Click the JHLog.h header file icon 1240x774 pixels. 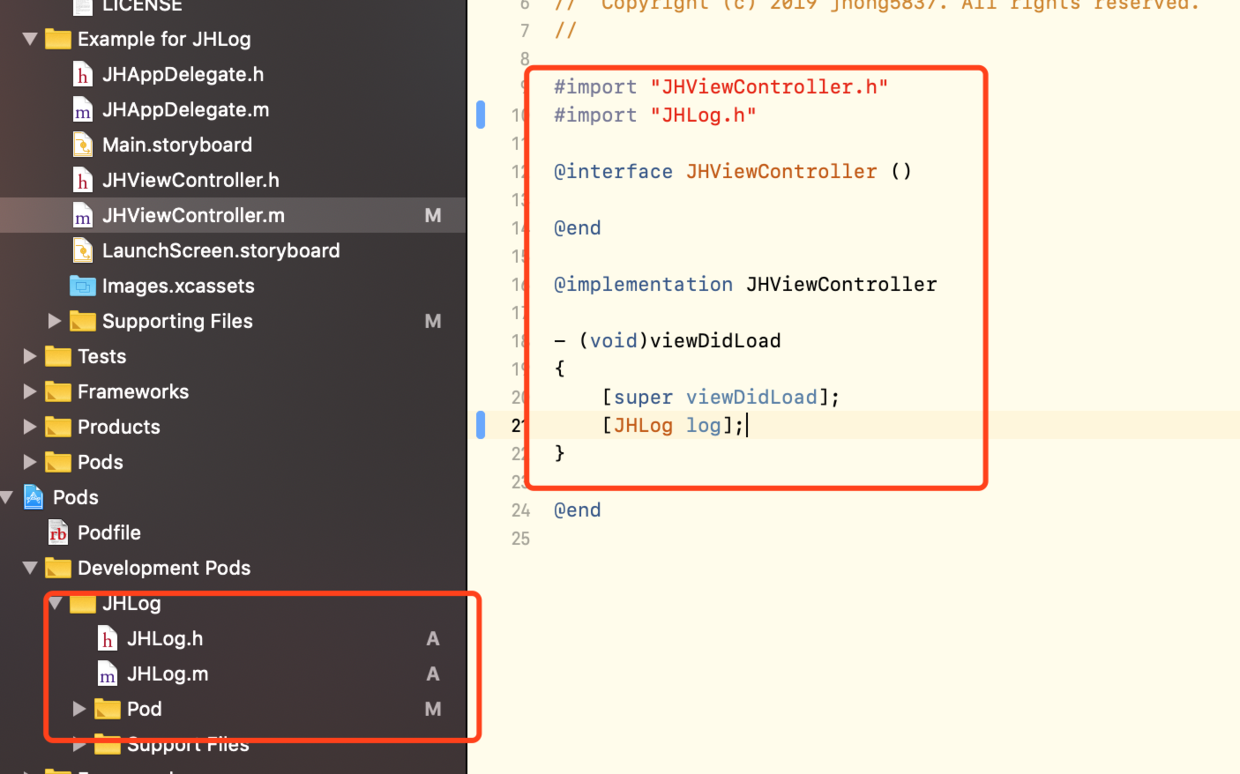coord(107,639)
